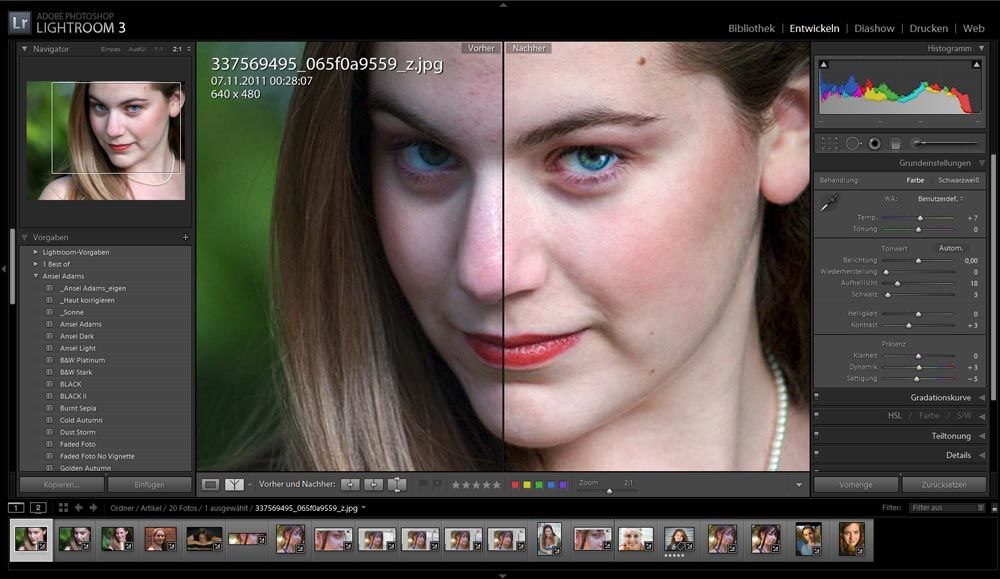Toggle highlight clipping indicator in histogram
Image resolution: width=1000 pixels, height=579 pixels.
(x=976, y=64)
